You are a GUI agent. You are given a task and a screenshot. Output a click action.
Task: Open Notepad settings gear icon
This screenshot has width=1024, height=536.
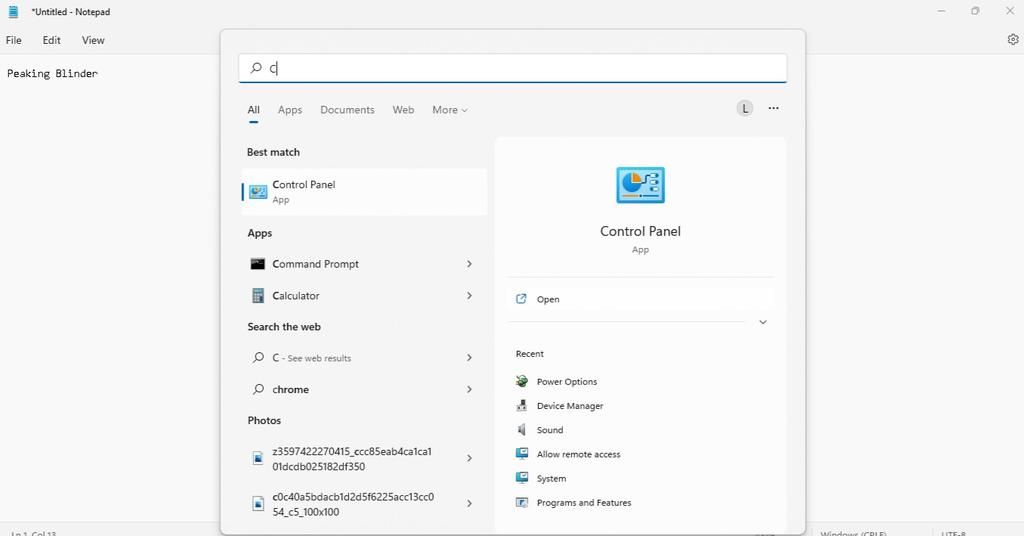point(1013,39)
